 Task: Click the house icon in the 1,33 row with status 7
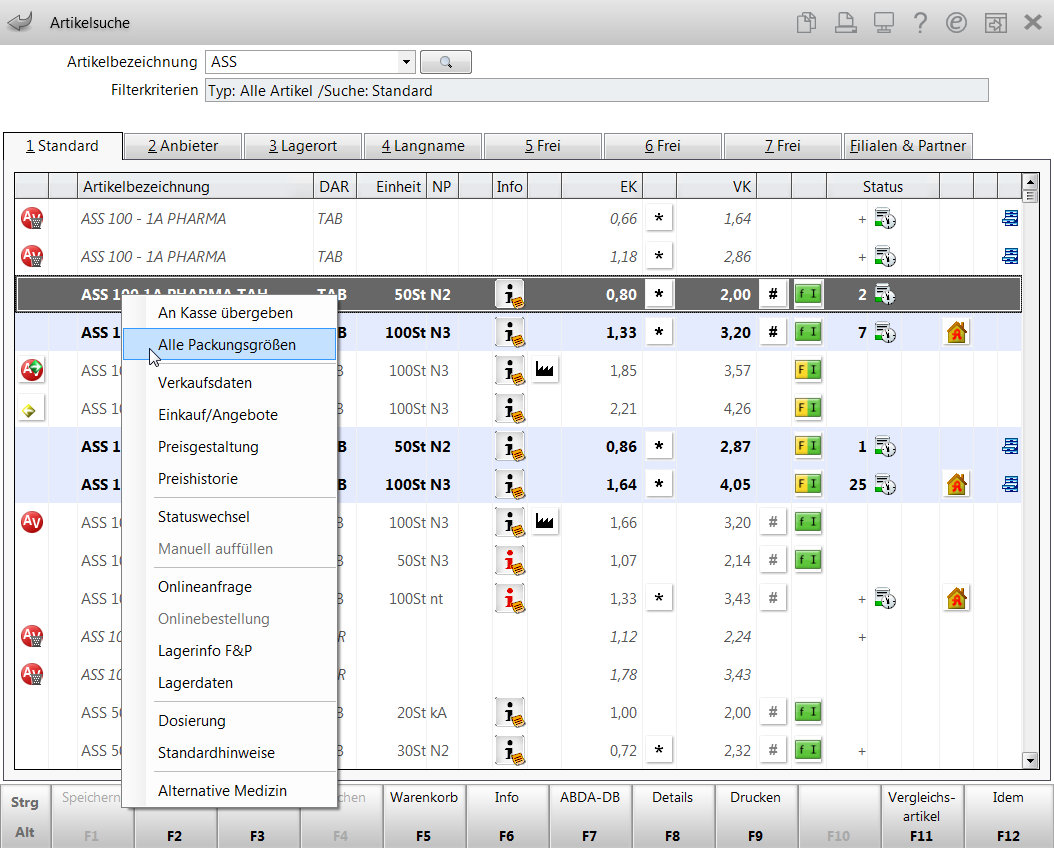[957, 332]
